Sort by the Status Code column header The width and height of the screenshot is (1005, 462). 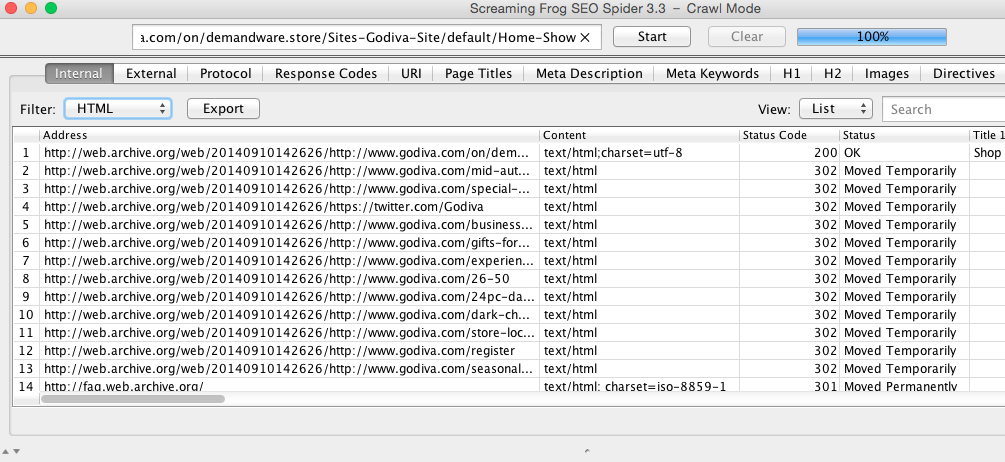coord(790,135)
